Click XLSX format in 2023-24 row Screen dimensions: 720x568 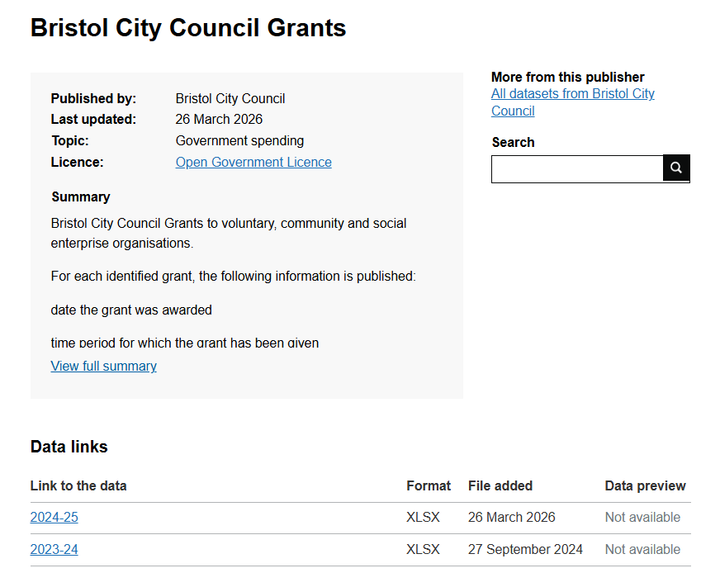[423, 549]
